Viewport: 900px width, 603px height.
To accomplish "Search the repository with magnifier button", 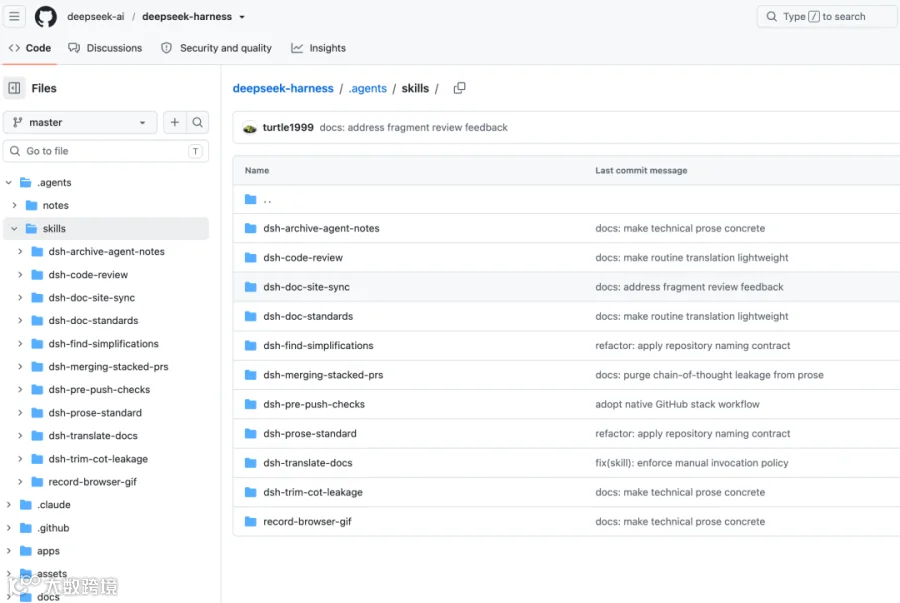I will (197, 122).
